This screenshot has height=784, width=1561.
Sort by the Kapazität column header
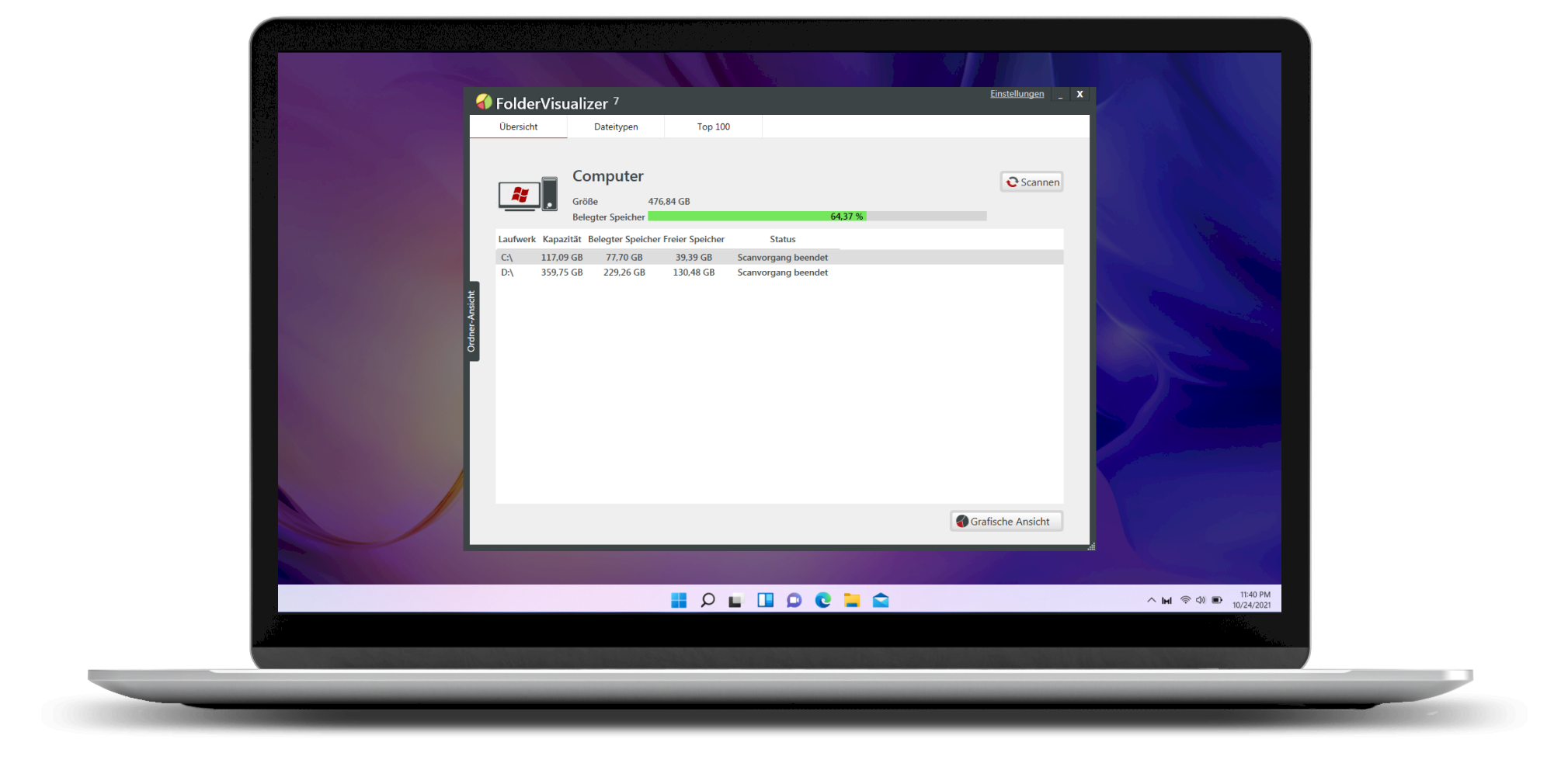point(561,239)
